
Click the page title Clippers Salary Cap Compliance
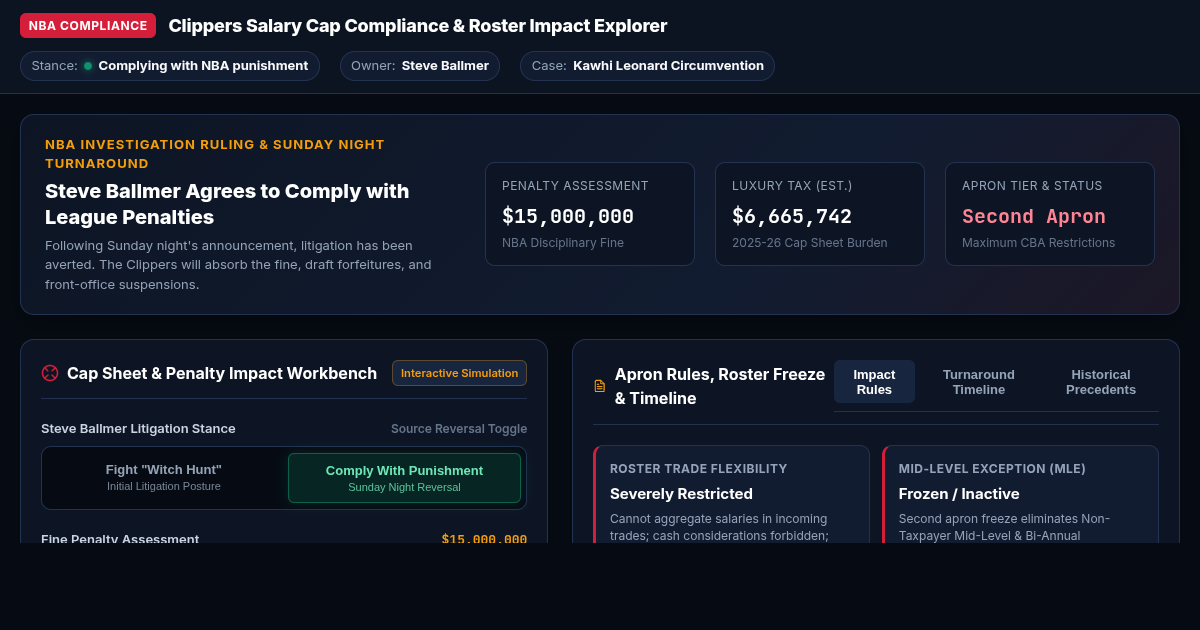click(418, 26)
